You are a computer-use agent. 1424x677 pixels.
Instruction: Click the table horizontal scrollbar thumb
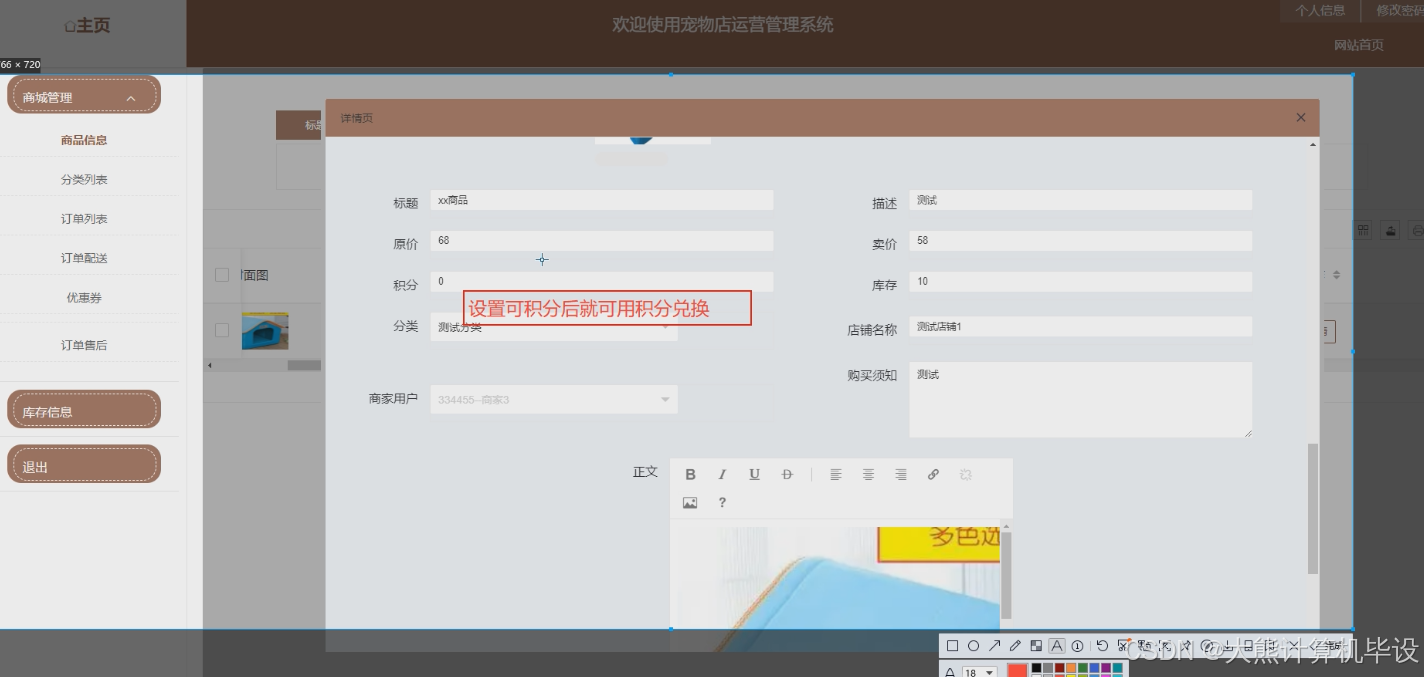[304, 366]
